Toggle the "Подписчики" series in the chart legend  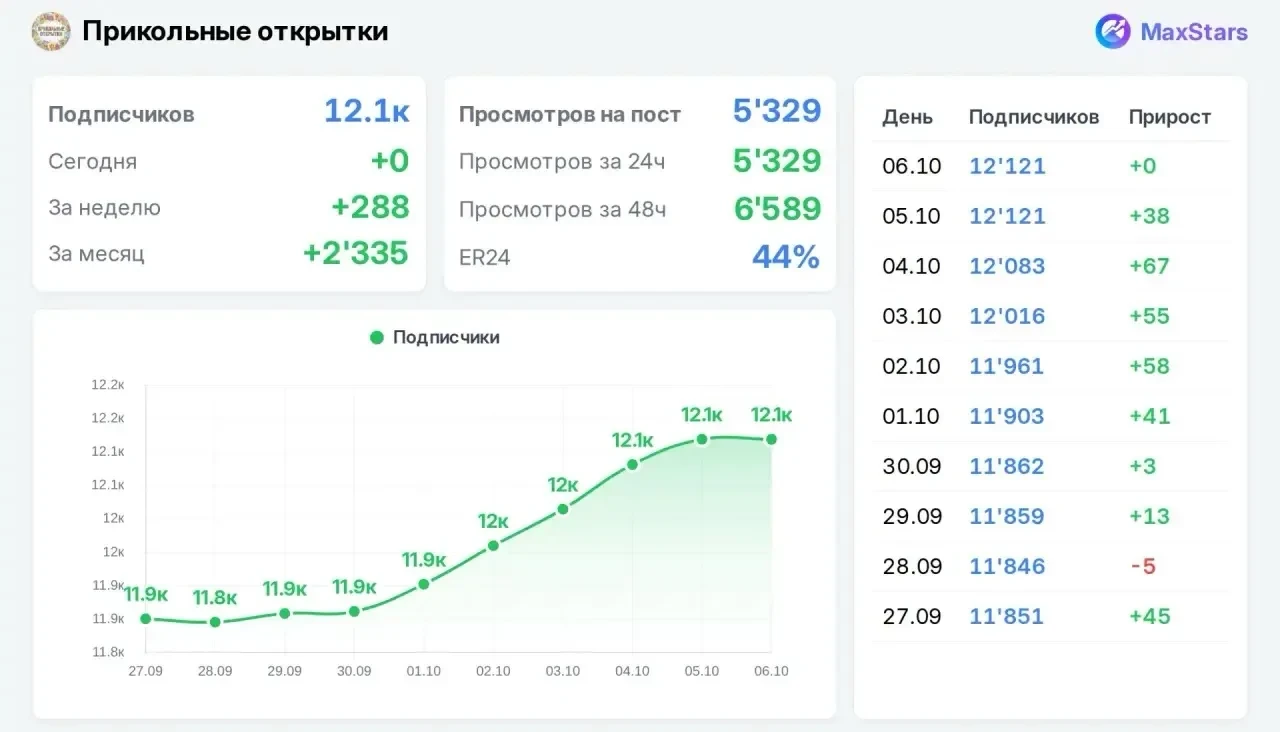(434, 337)
